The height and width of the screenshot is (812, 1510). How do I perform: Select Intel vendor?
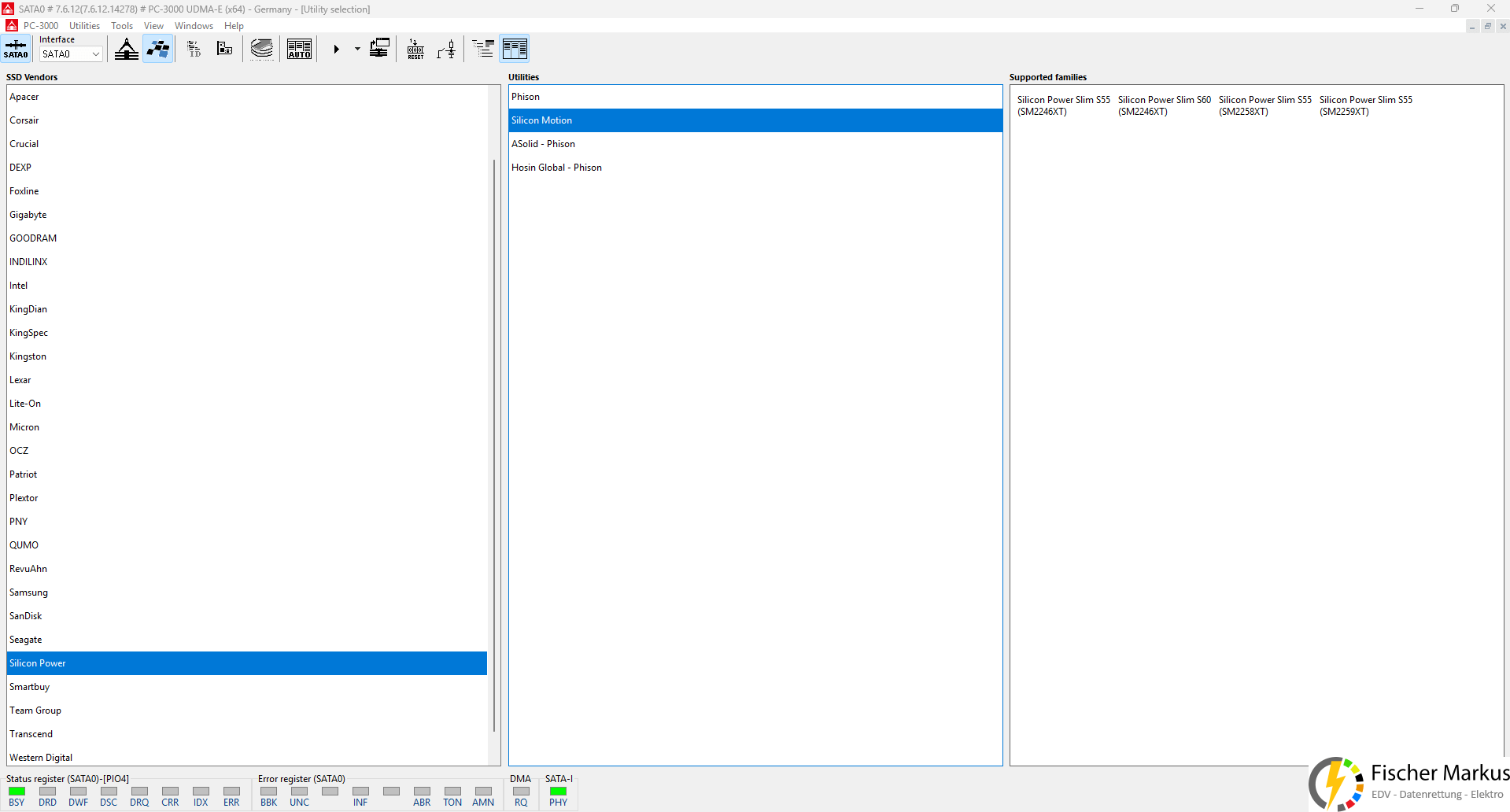pos(247,286)
